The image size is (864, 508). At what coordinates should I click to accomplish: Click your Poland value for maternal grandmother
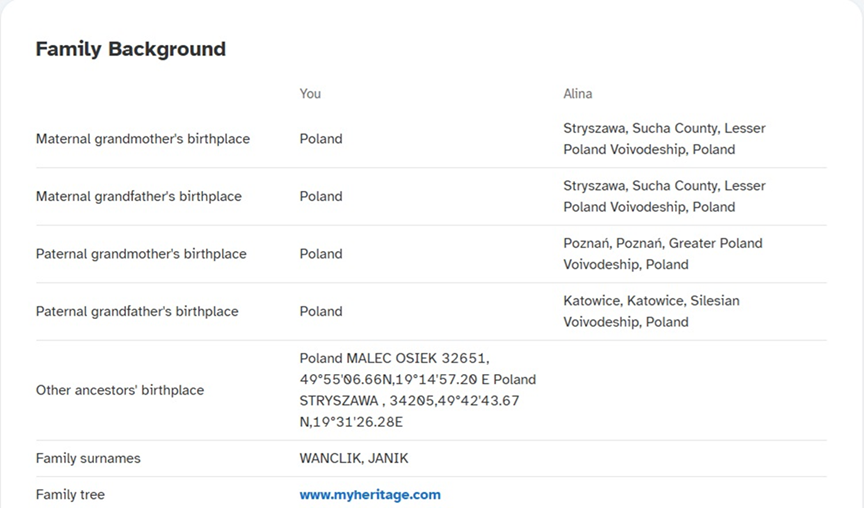pyautogui.click(x=321, y=139)
